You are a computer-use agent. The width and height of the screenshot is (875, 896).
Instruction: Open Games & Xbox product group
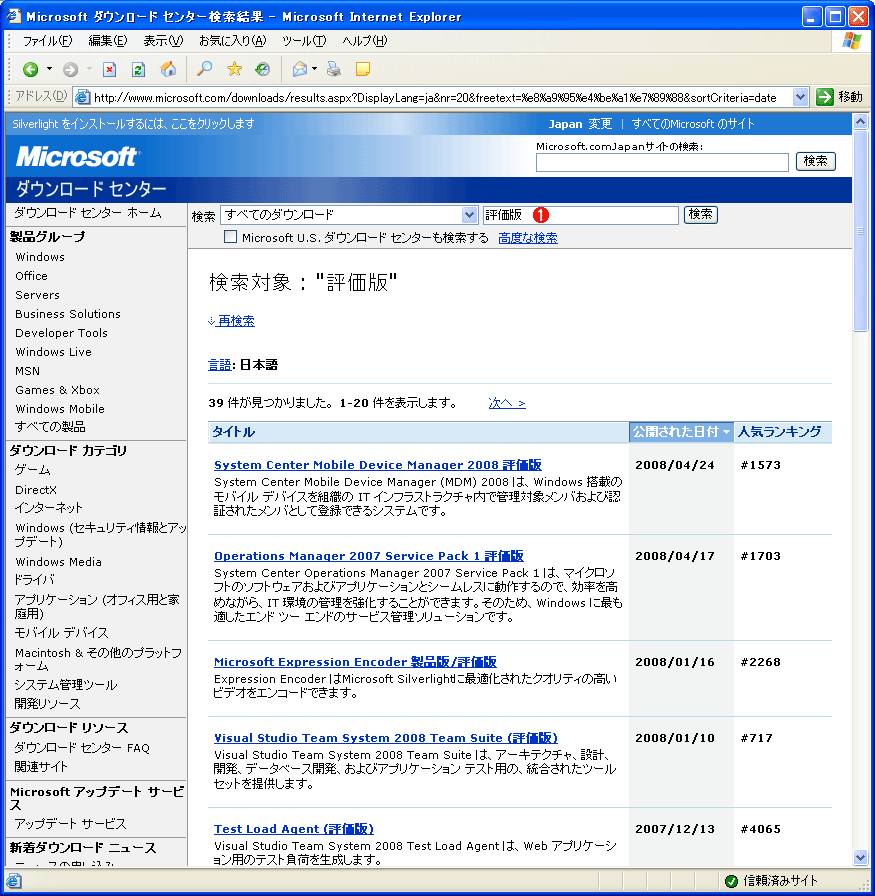click(57, 390)
